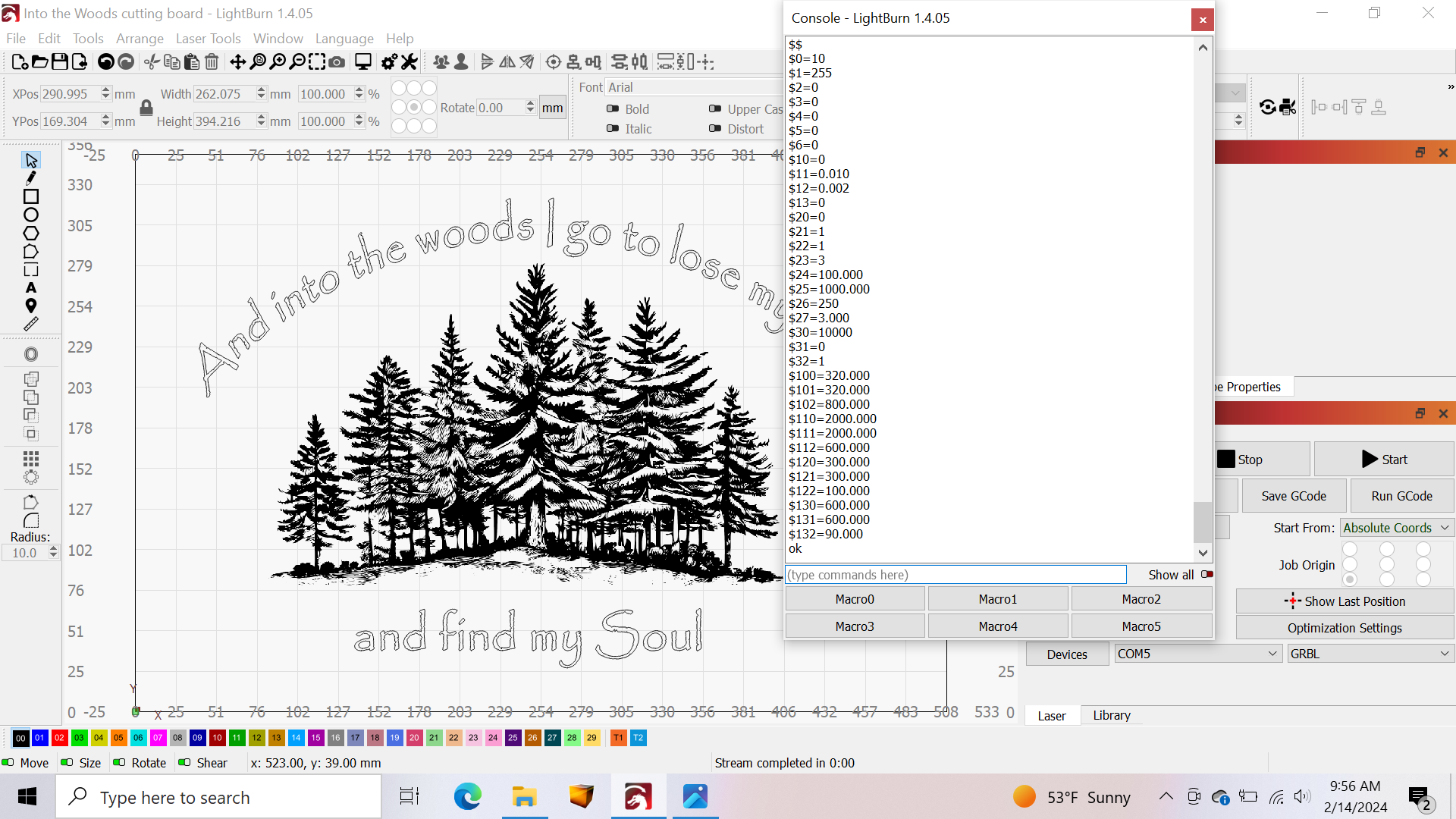Screen dimensions: 1456x819
Task: Open Preview with the monitor icon
Action: [363, 62]
